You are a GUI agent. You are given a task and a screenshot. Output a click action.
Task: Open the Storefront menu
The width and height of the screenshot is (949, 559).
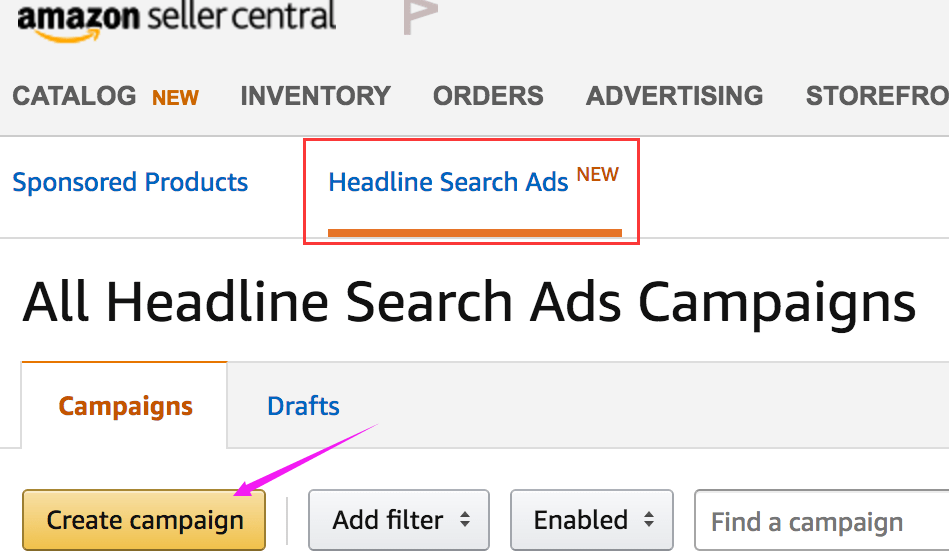coord(877,96)
